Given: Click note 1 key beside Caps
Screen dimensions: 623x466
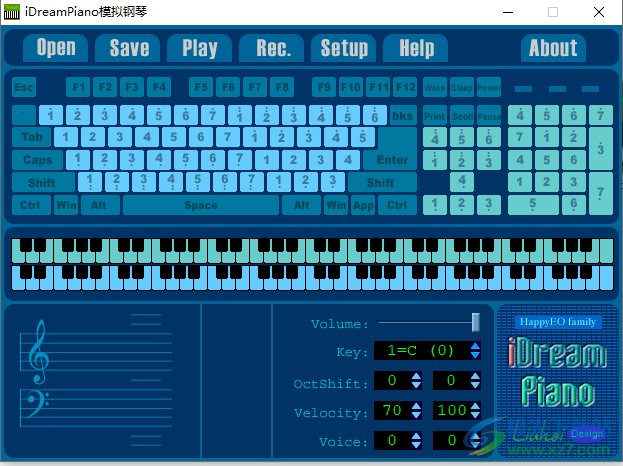Looking at the screenshot, I should pyautogui.click(x=77, y=160).
